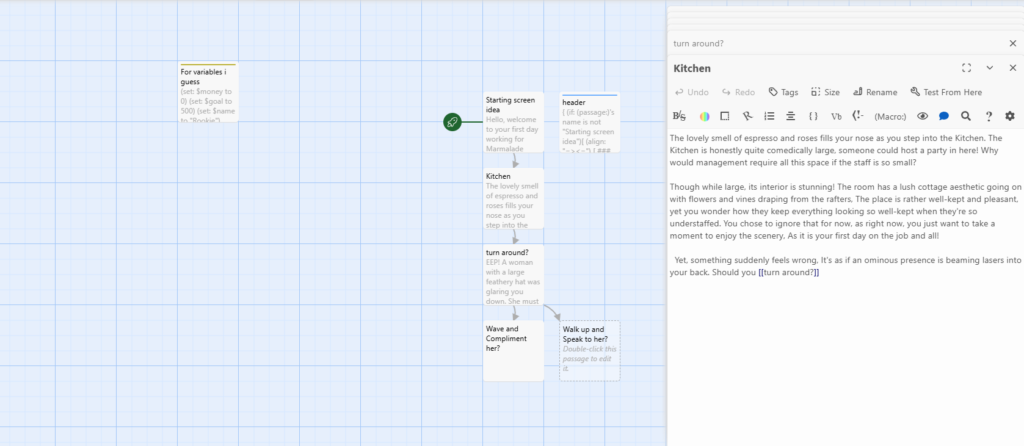Screen dimensions: 1024x446
Task: Insert a comment using the (!- icon
Action: pos(859,116)
